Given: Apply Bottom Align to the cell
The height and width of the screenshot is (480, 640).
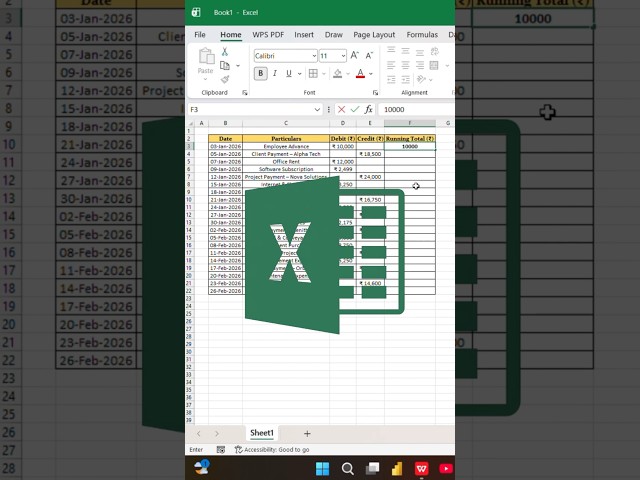Looking at the screenshot, I should point(420,51).
